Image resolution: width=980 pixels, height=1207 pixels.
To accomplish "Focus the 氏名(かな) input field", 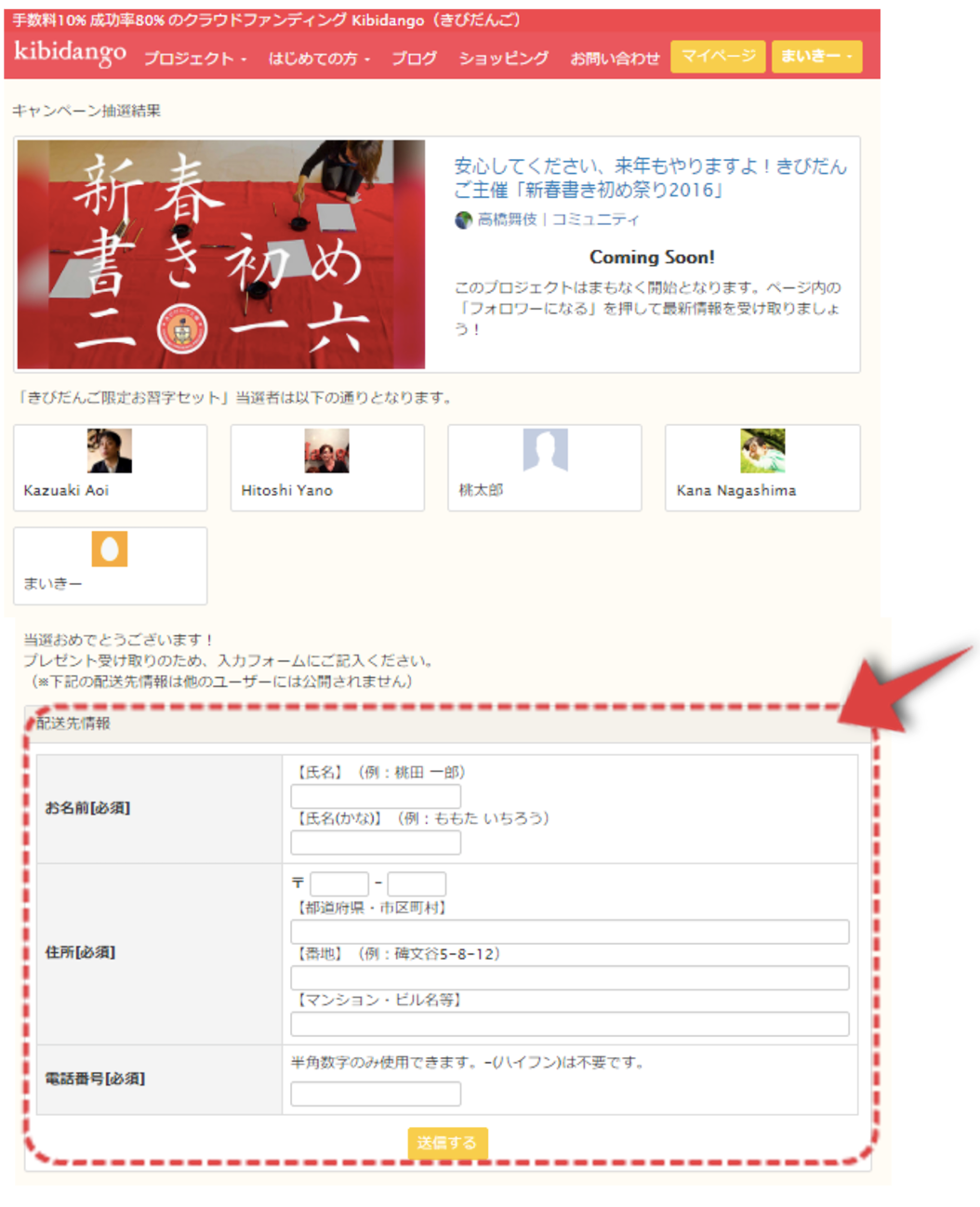I will point(376,842).
